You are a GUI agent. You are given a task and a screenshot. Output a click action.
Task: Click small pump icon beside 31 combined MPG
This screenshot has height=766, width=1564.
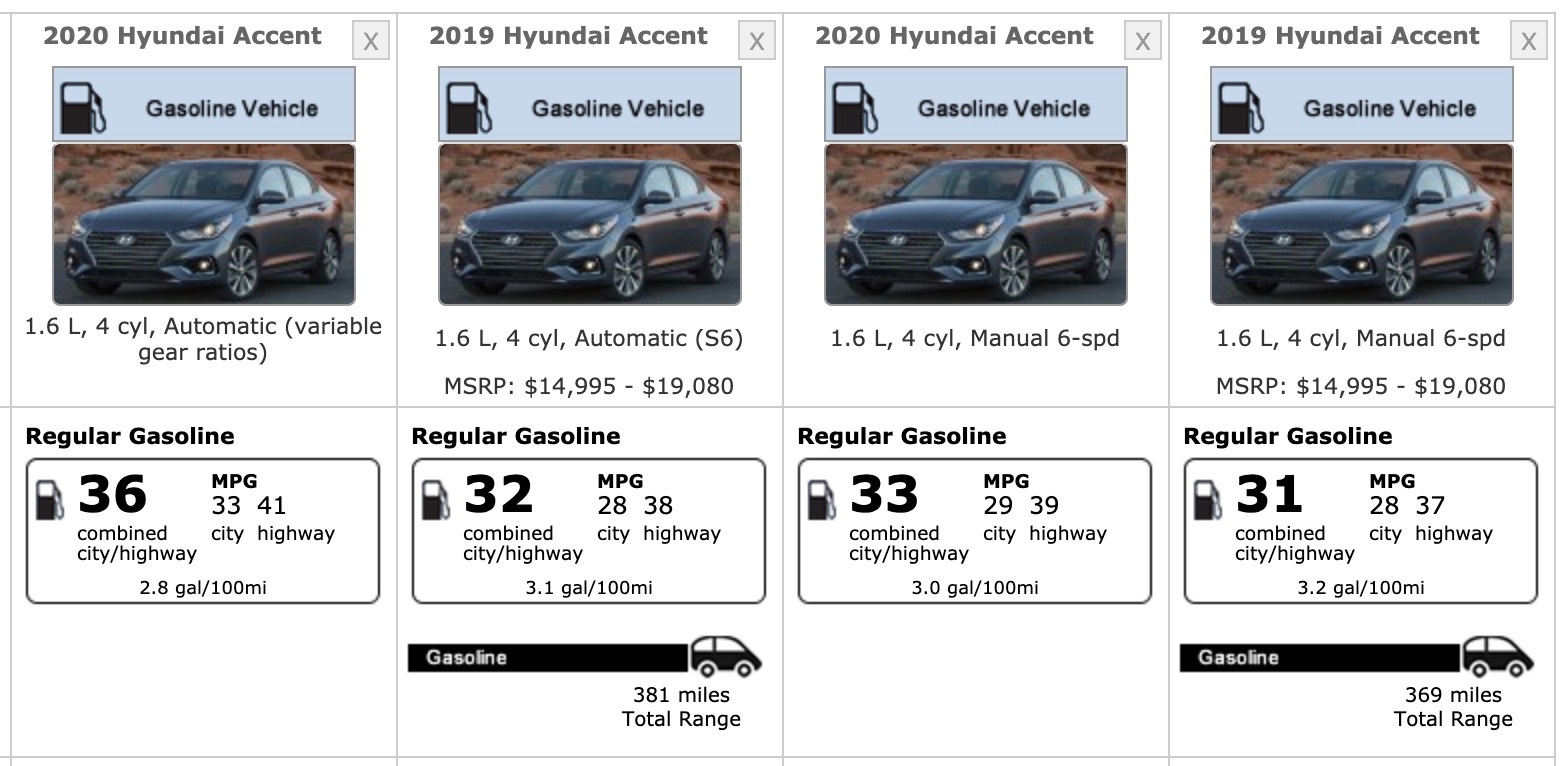(1208, 499)
